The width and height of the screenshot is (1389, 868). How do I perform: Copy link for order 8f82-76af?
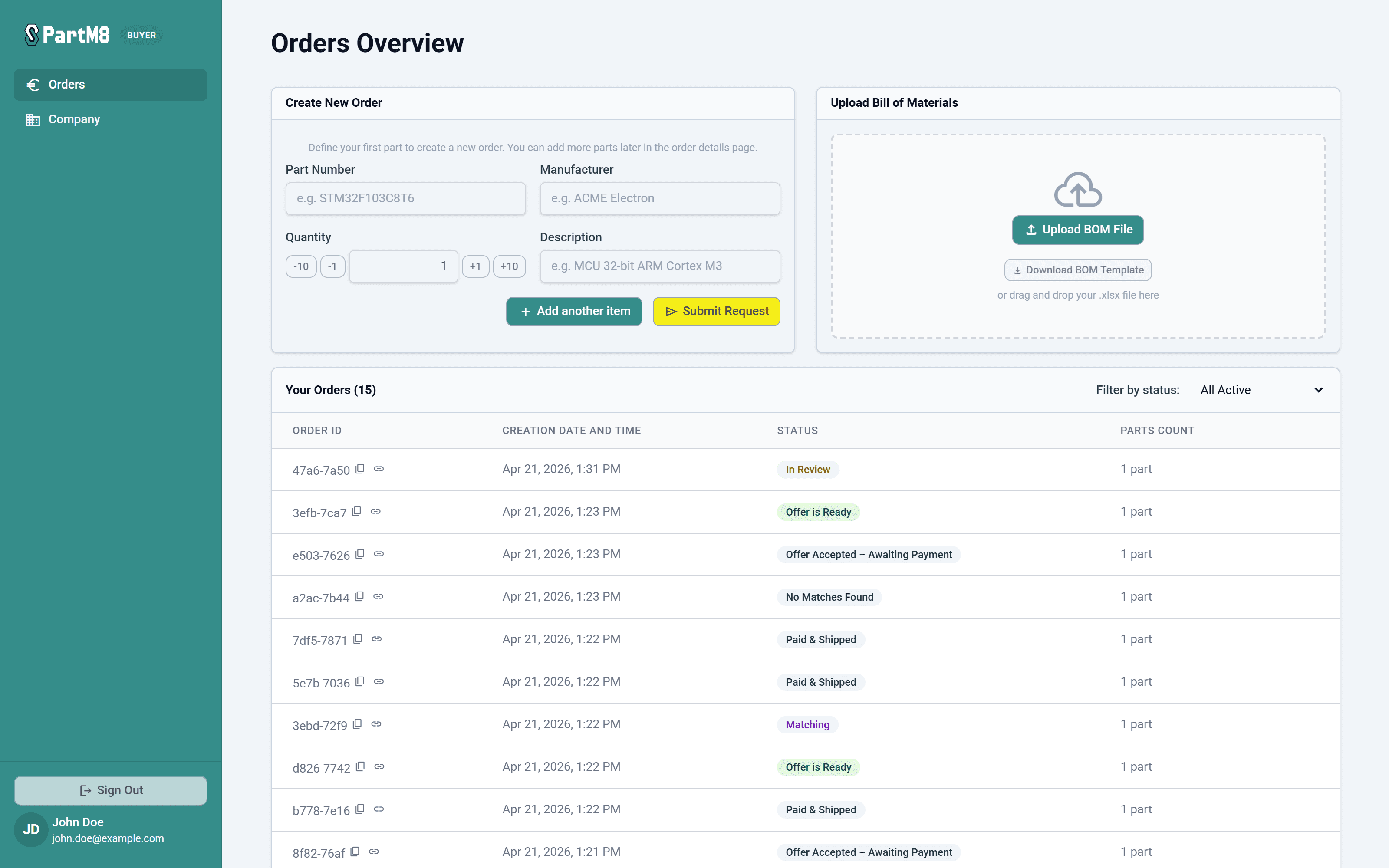click(x=374, y=852)
